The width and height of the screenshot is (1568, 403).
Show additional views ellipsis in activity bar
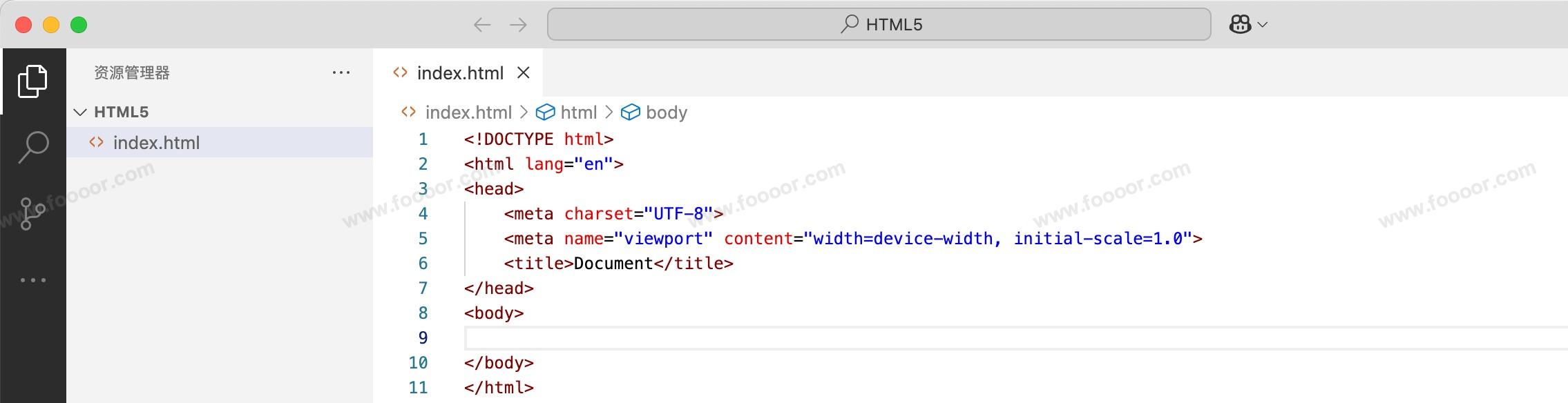(32, 280)
